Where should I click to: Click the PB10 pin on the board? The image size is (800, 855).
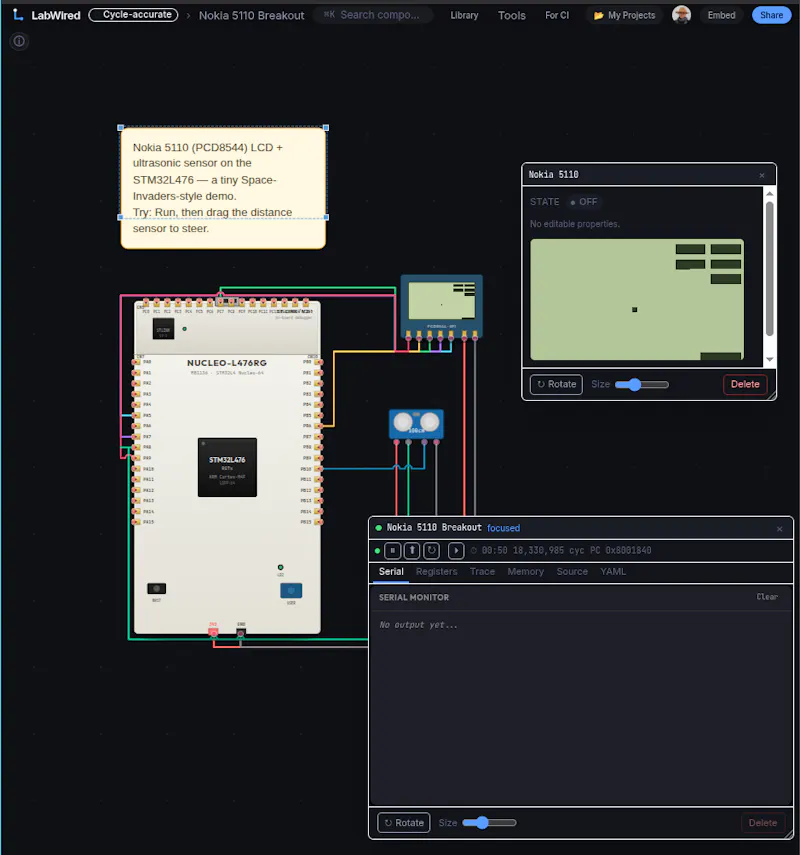click(318, 468)
